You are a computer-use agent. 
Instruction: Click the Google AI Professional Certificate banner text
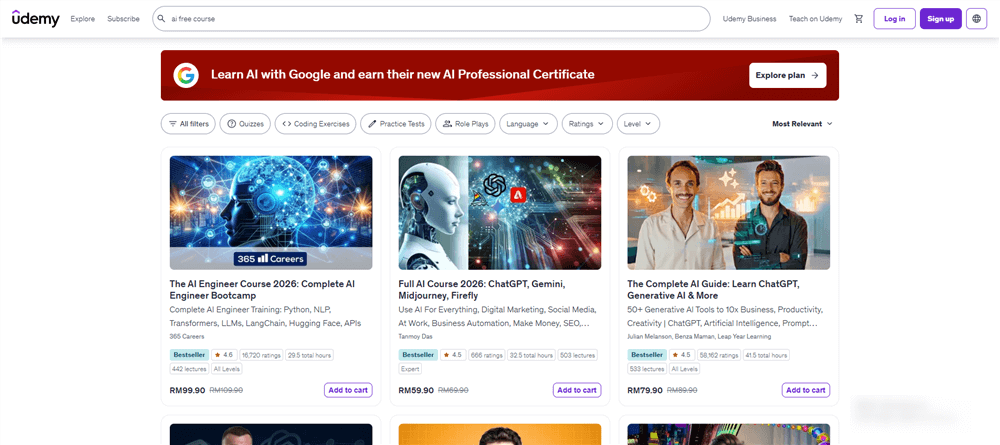point(402,75)
